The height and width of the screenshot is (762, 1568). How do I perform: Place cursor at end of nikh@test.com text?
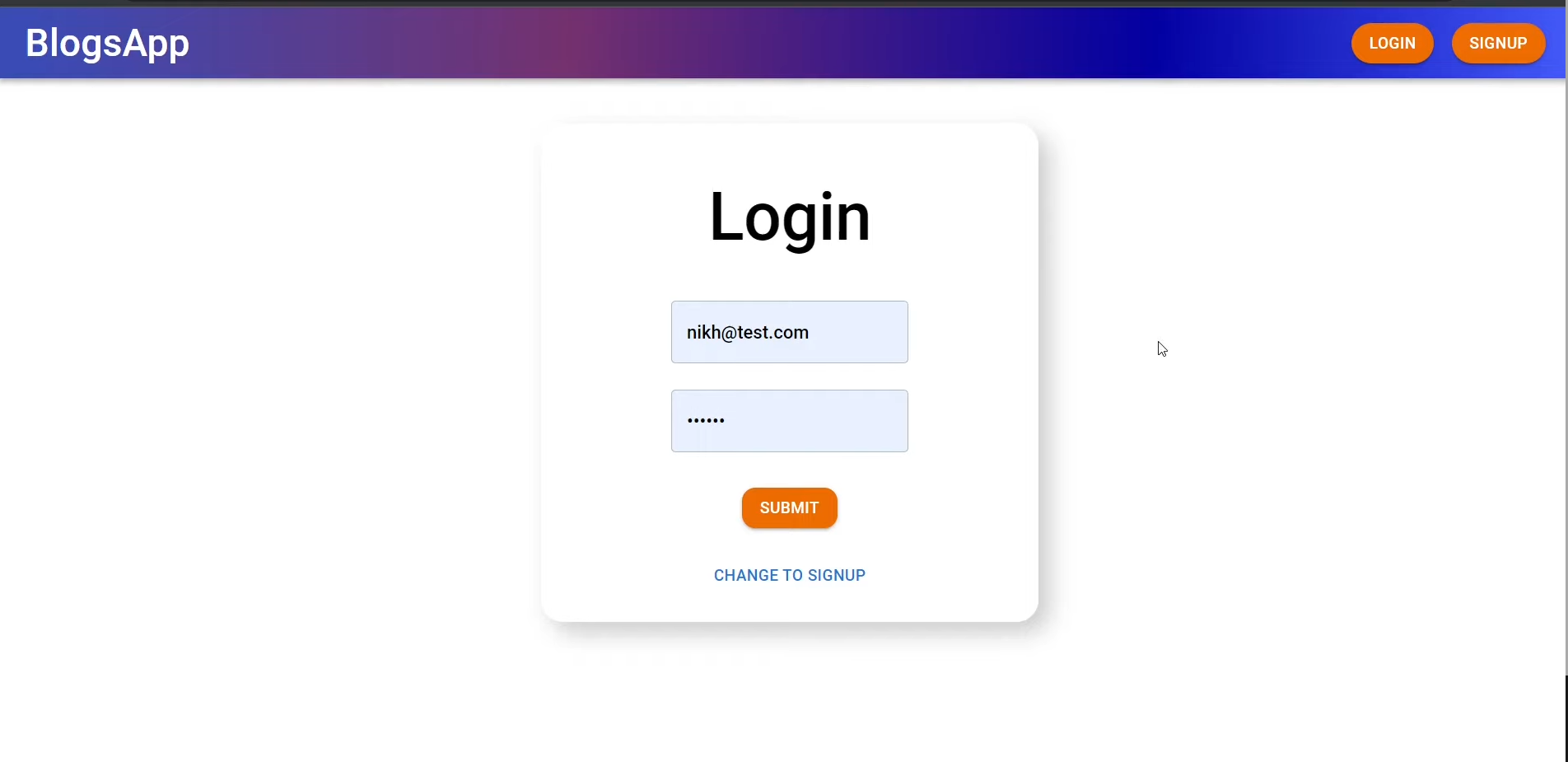point(810,332)
